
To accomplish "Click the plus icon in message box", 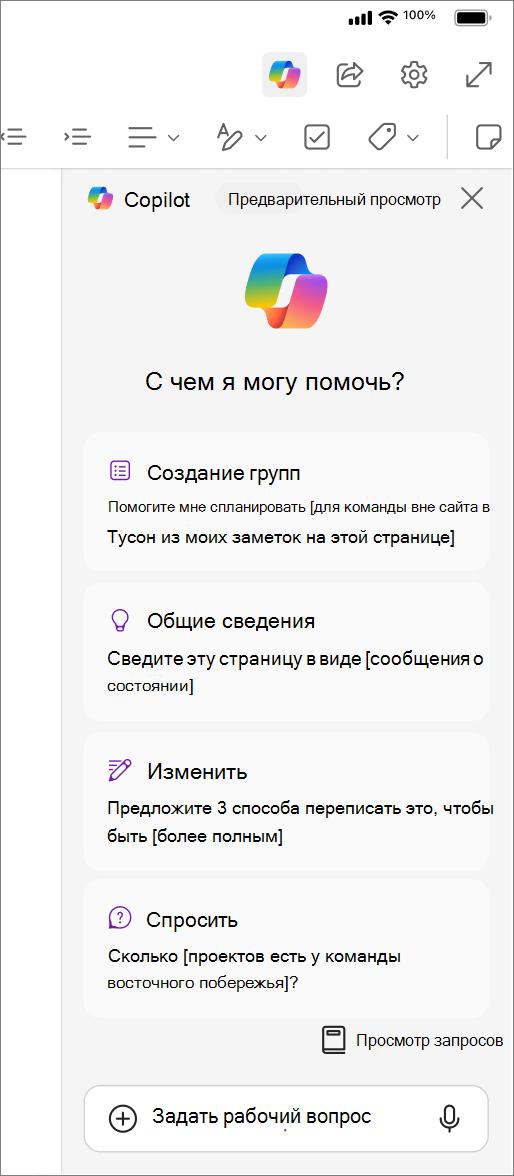I will (x=123, y=1118).
